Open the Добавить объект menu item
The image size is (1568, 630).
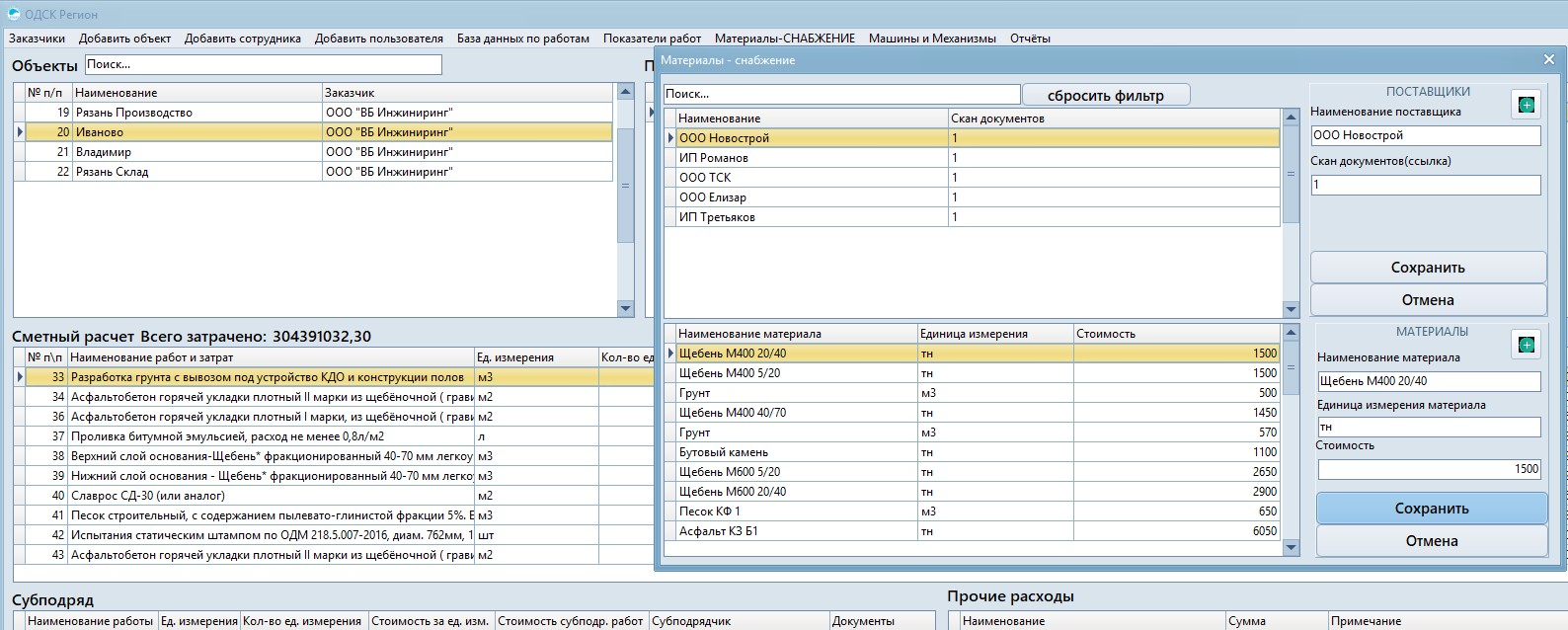(x=125, y=39)
